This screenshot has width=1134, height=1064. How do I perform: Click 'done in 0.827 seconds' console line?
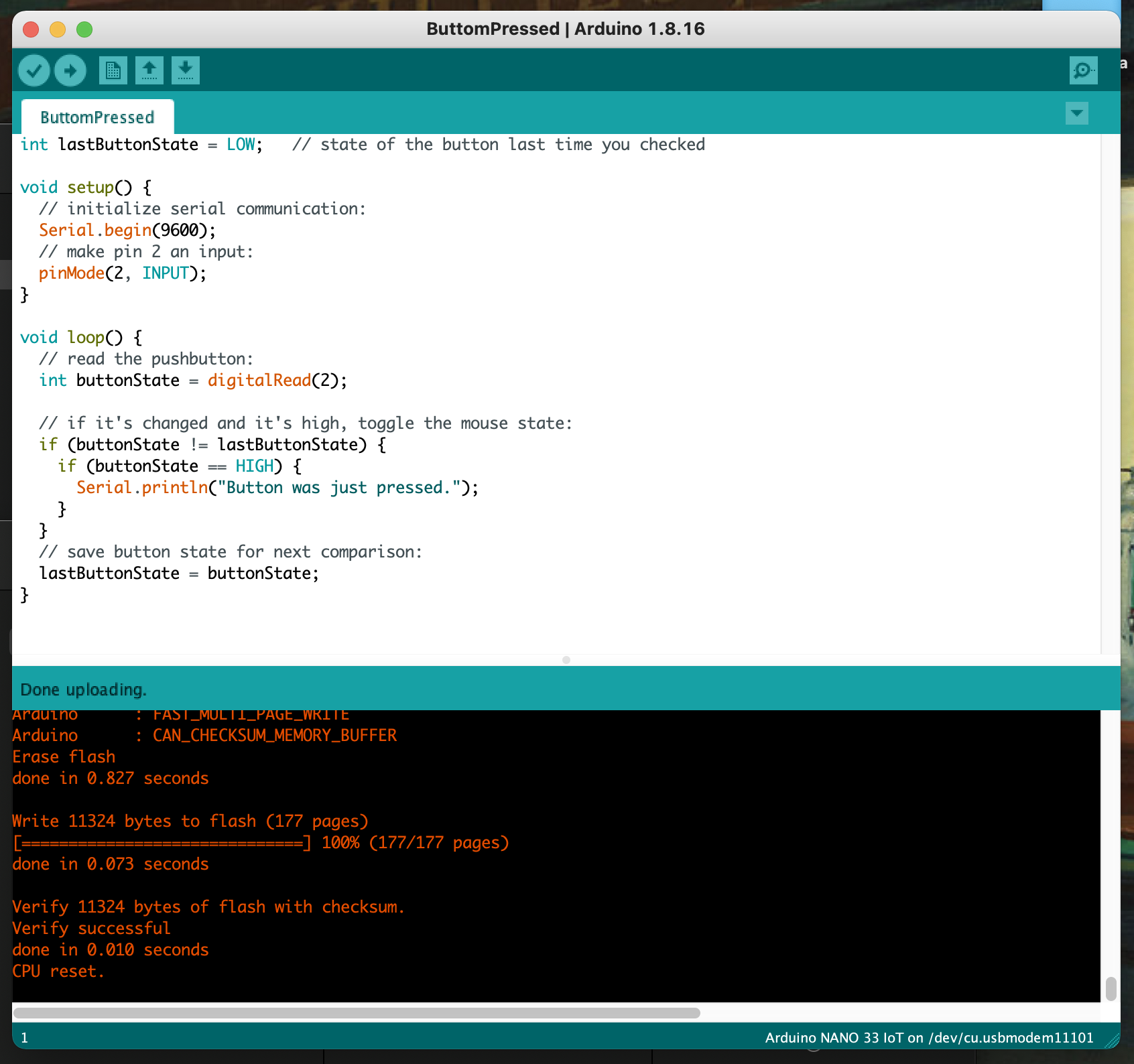click(111, 779)
